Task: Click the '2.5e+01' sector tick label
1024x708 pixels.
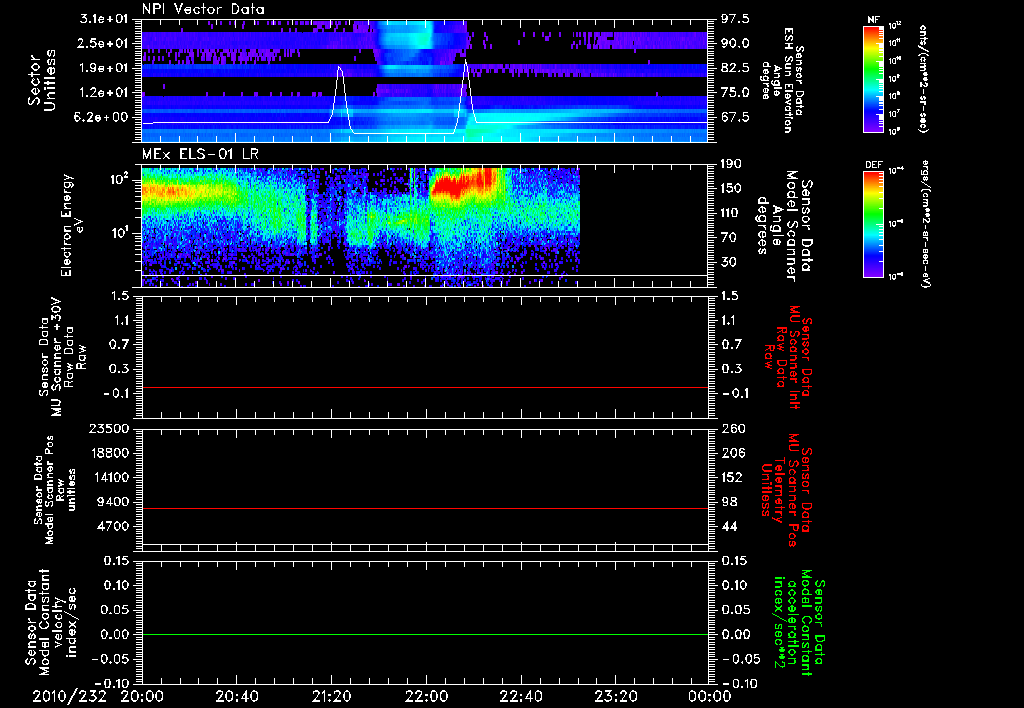Action: tap(104, 43)
